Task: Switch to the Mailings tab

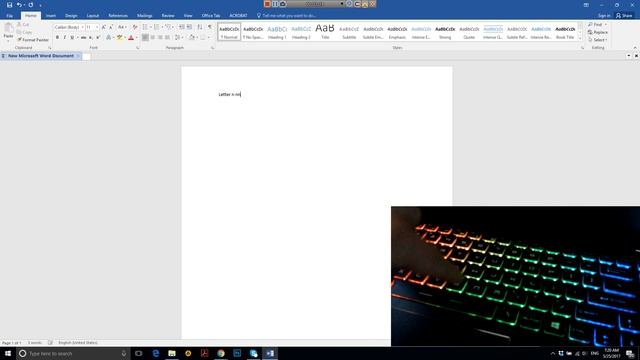Action: [x=144, y=16]
